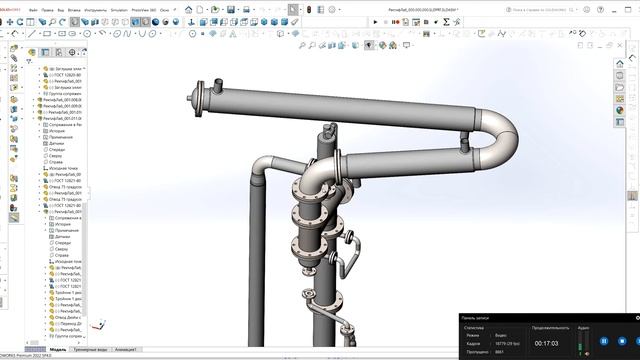
Task: Click the Open document folder icon
Action: [x=215, y=9]
